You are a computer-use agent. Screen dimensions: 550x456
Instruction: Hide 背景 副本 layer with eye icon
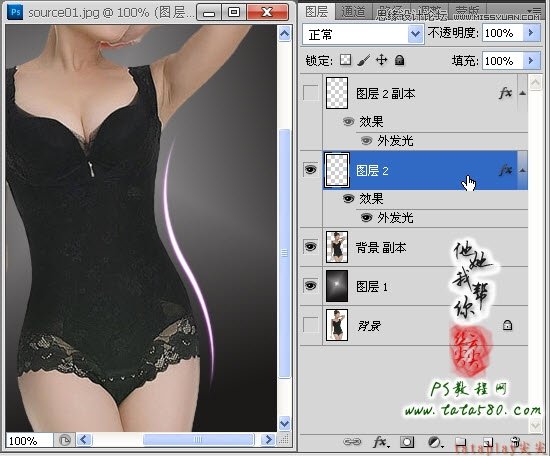pos(311,247)
